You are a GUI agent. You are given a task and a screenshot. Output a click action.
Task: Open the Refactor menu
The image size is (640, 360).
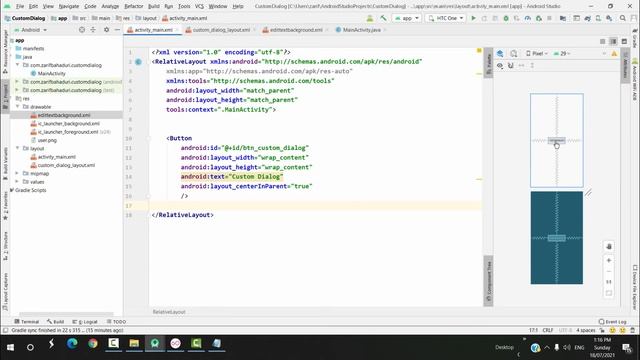tap(133, 6)
